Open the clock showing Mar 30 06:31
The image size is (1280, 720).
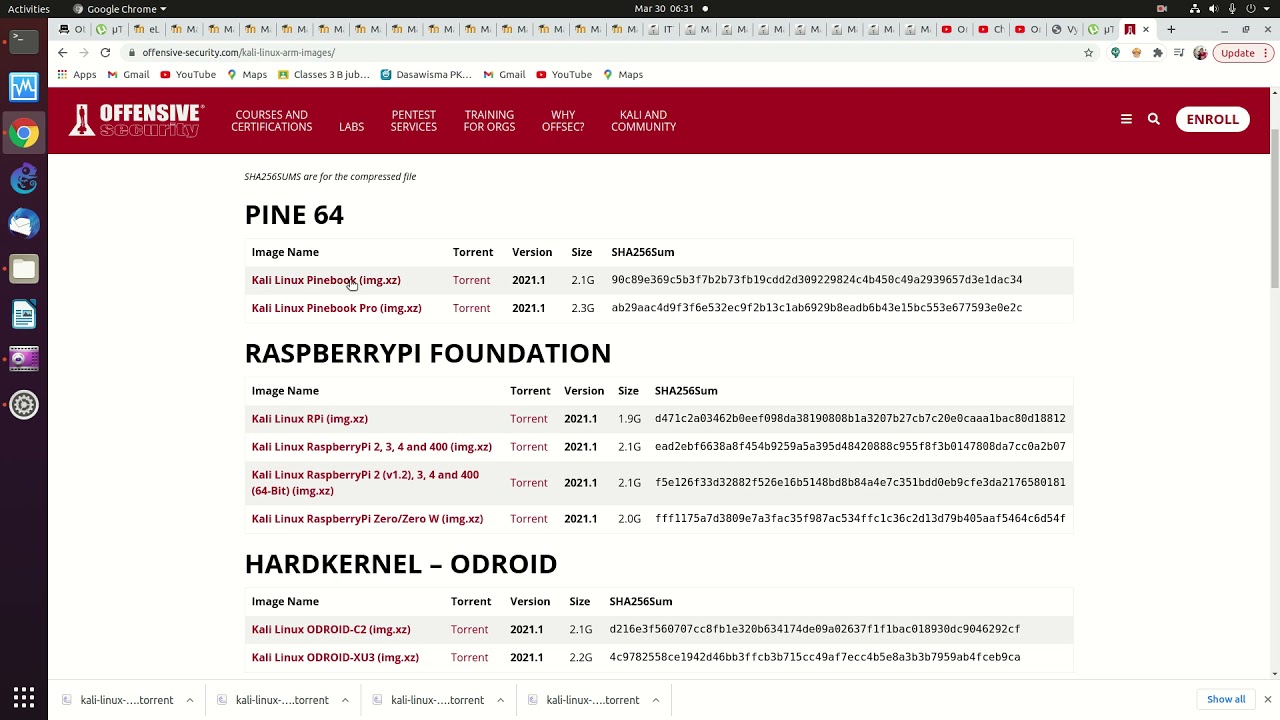click(664, 9)
